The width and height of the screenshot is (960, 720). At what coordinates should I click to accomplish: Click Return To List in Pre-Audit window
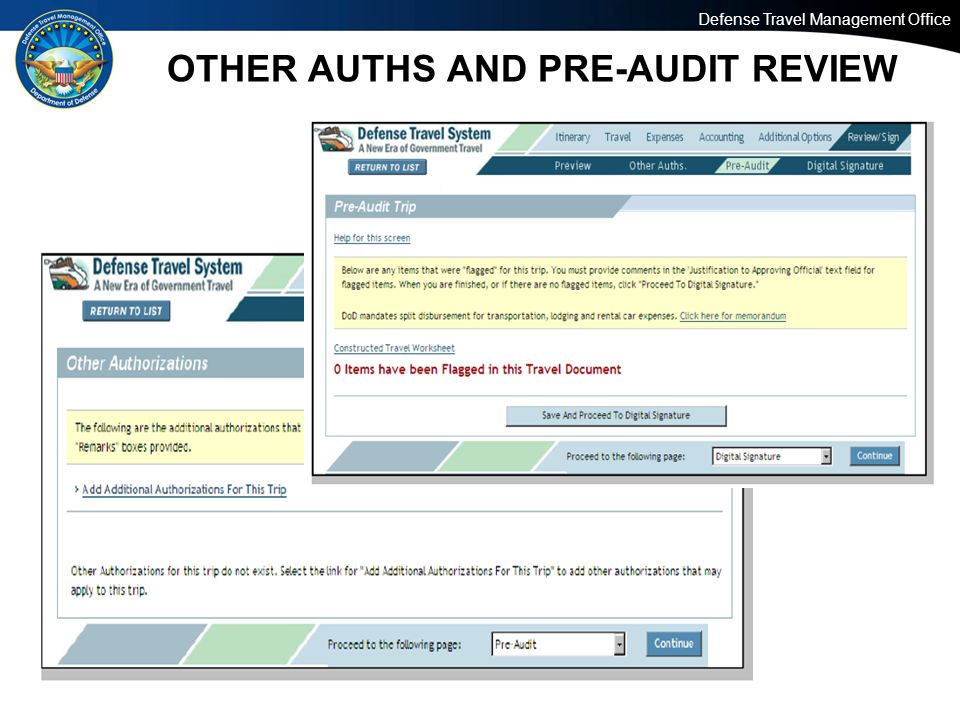coord(387,167)
